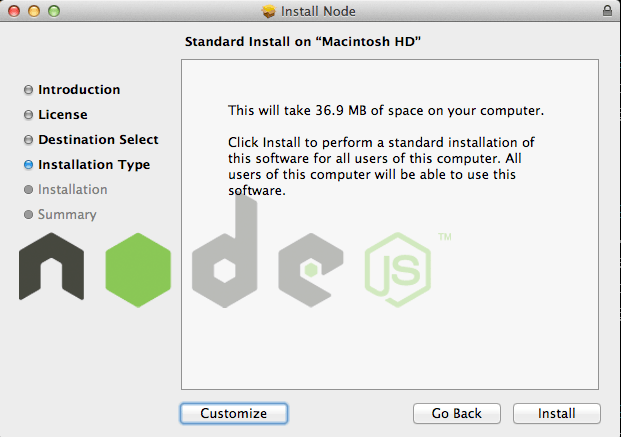This screenshot has height=437, width=621.
Task: Click the blue bullet beside Installation Type
Action: pos(29,165)
